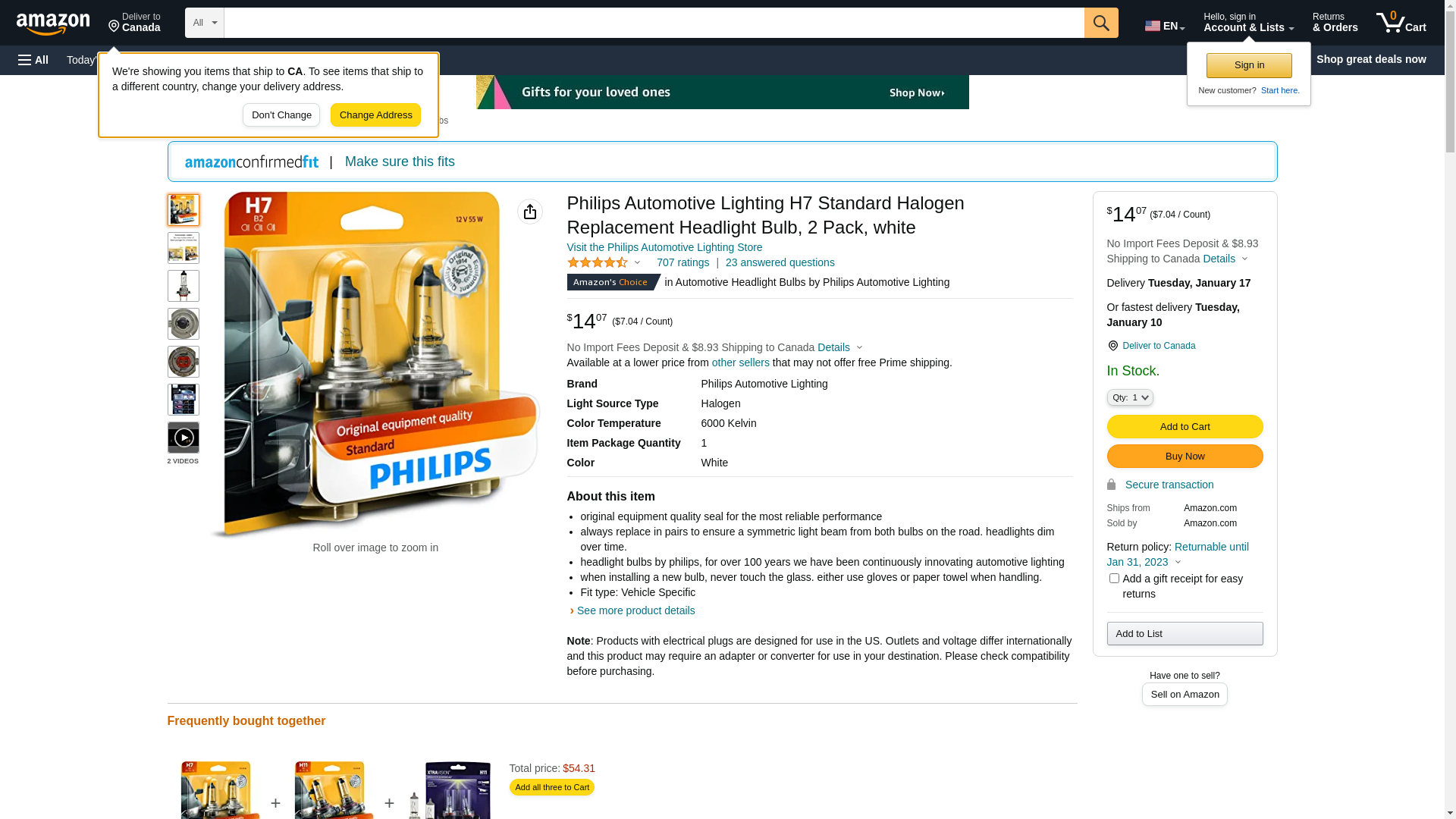
Task: Click the Buy Now button
Action: pos(1185,456)
